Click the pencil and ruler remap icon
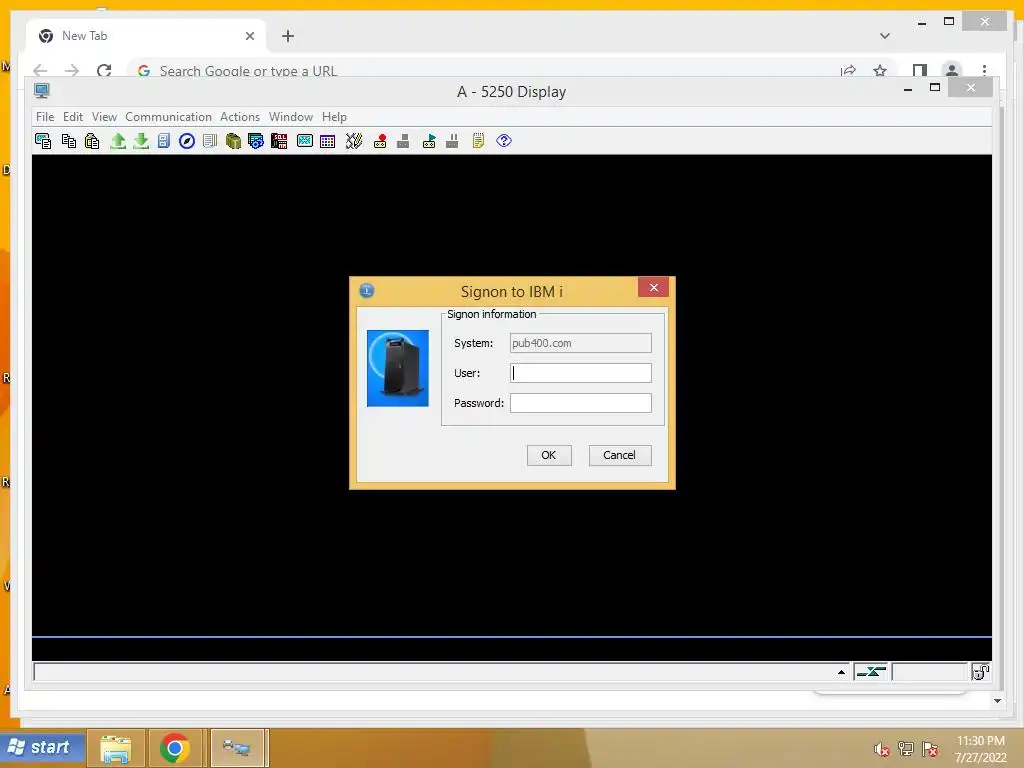The width and height of the screenshot is (1024, 768). pos(354,141)
